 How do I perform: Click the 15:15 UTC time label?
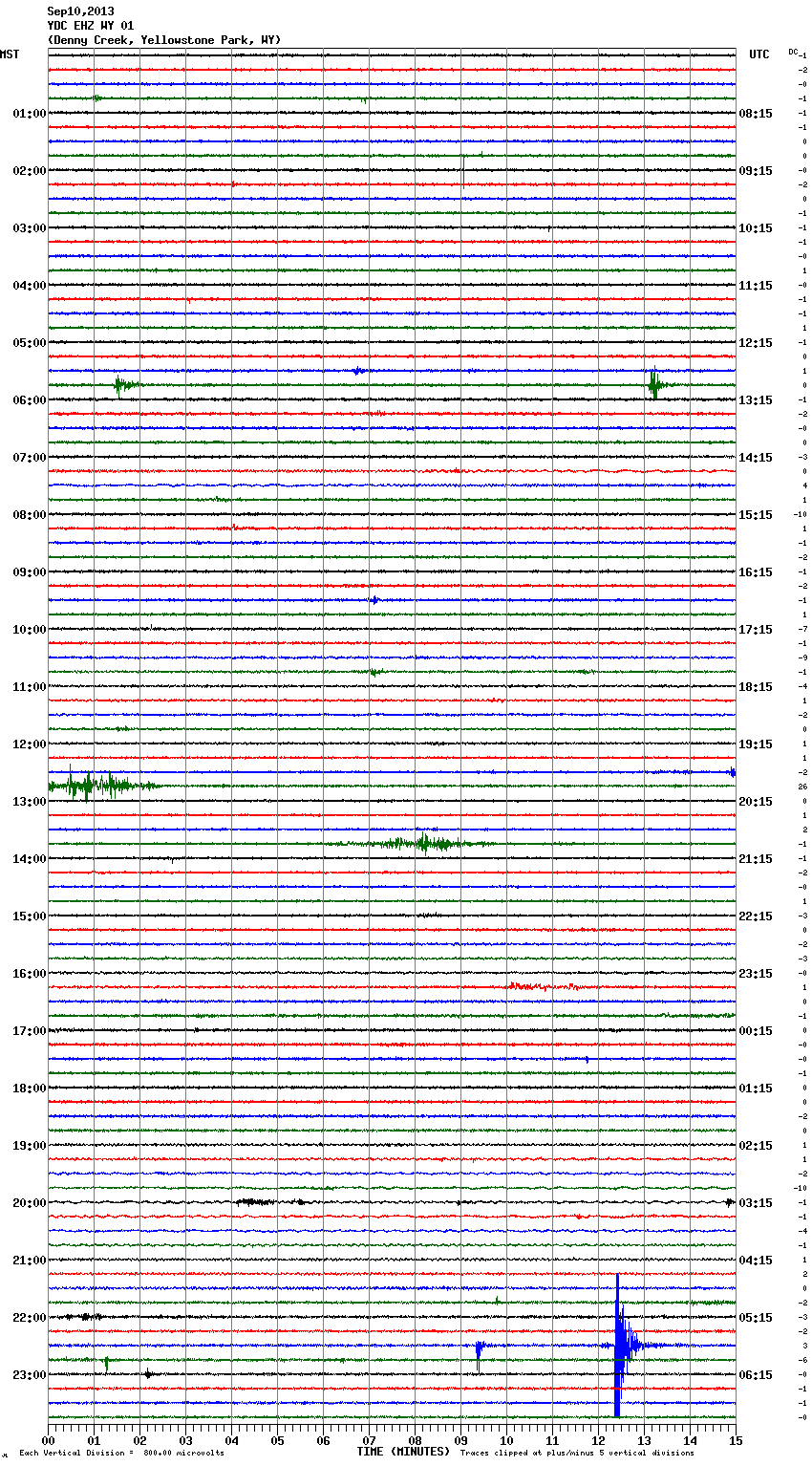[756, 515]
